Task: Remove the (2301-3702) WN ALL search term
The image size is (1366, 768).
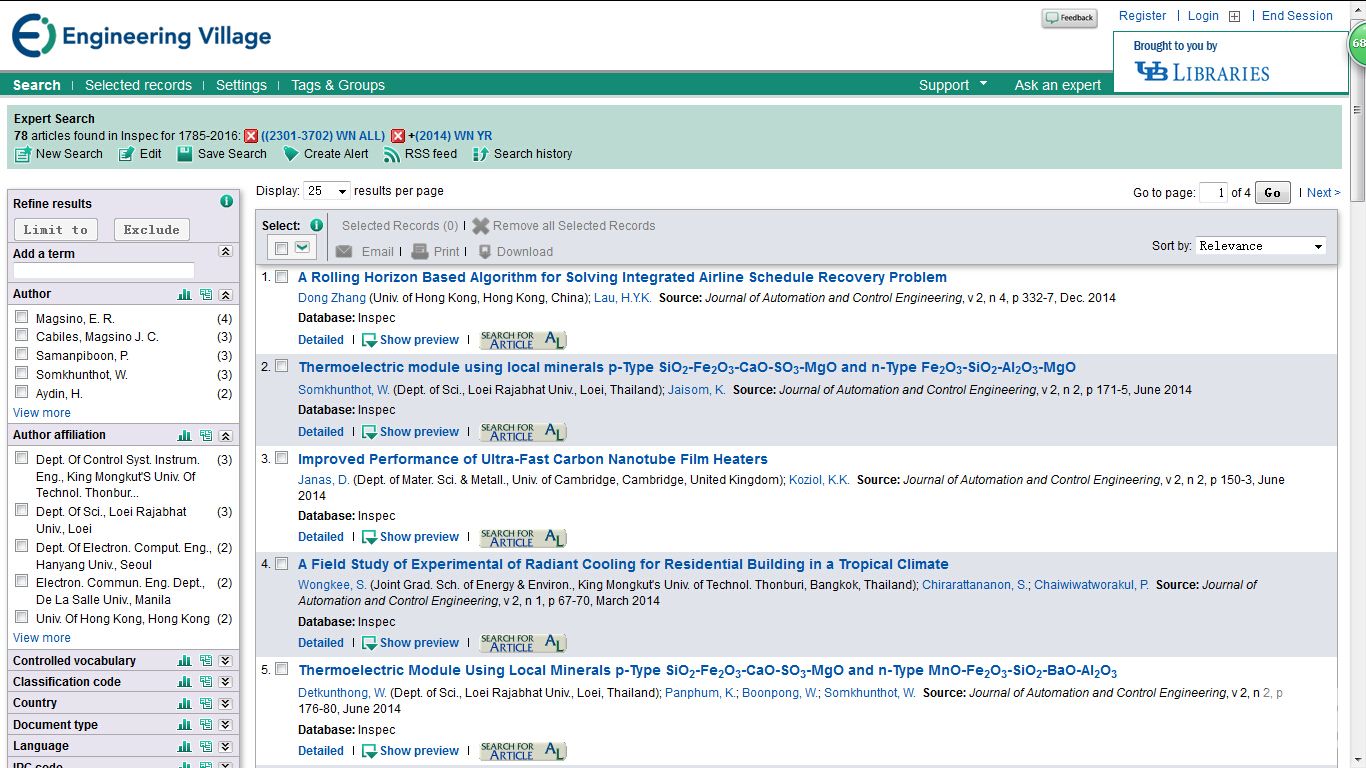Action: (x=251, y=136)
